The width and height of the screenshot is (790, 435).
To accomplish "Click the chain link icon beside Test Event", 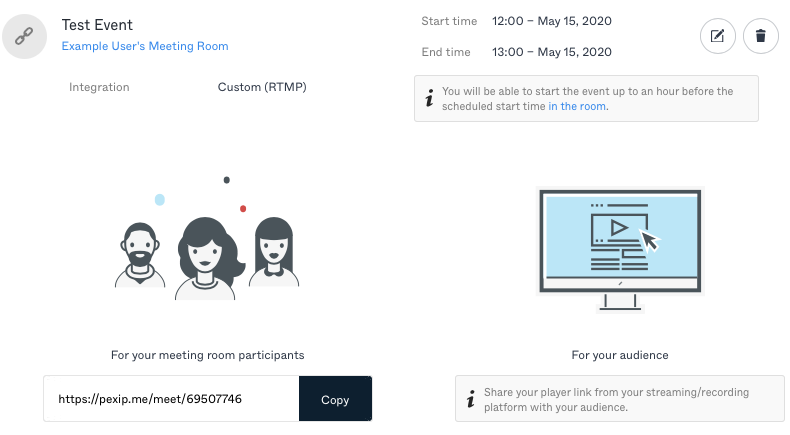I will coord(25,36).
